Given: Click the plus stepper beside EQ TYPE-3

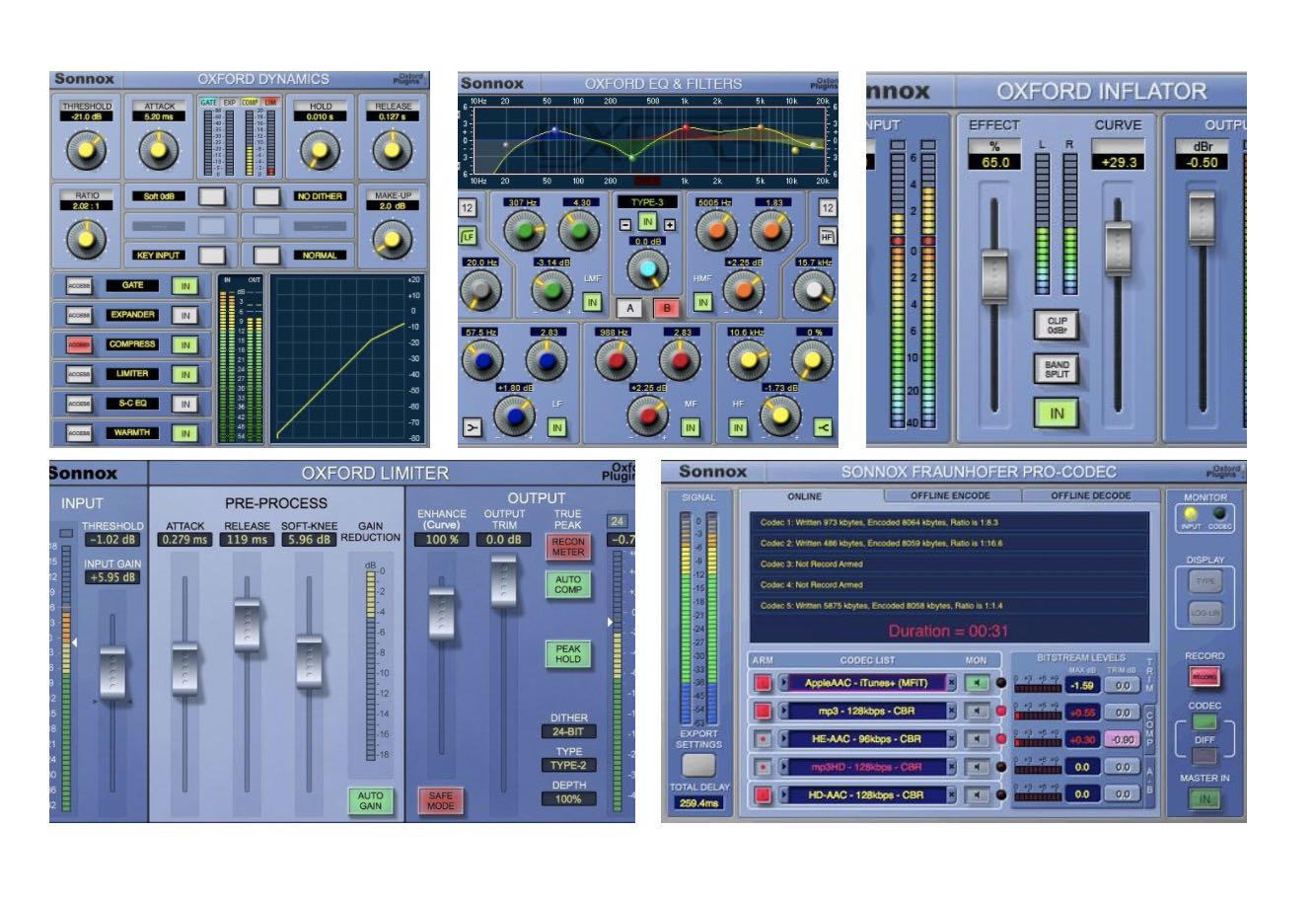Looking at the screenshot, I should pos(670,224).
